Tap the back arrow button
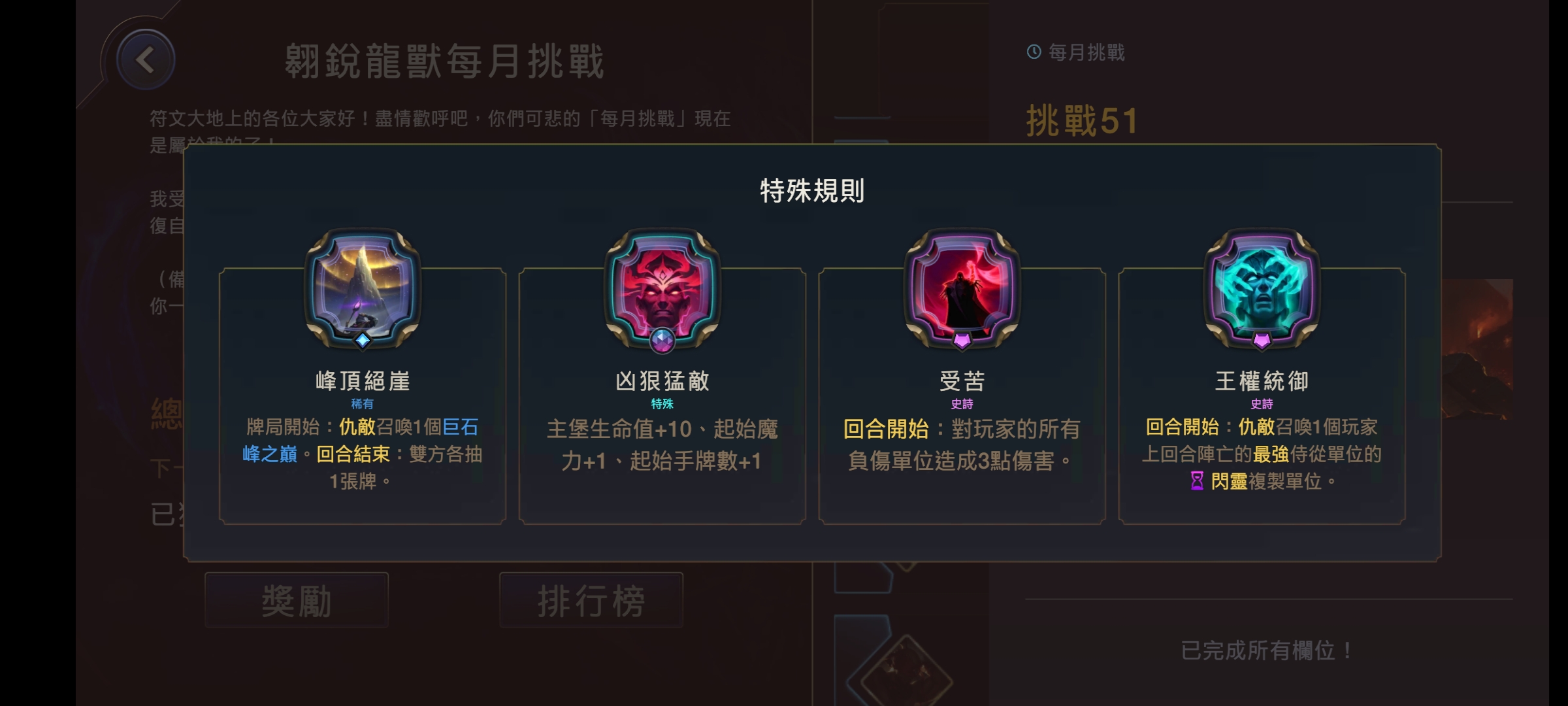This screenshot has height=706, width=1568. click(146, 60)
